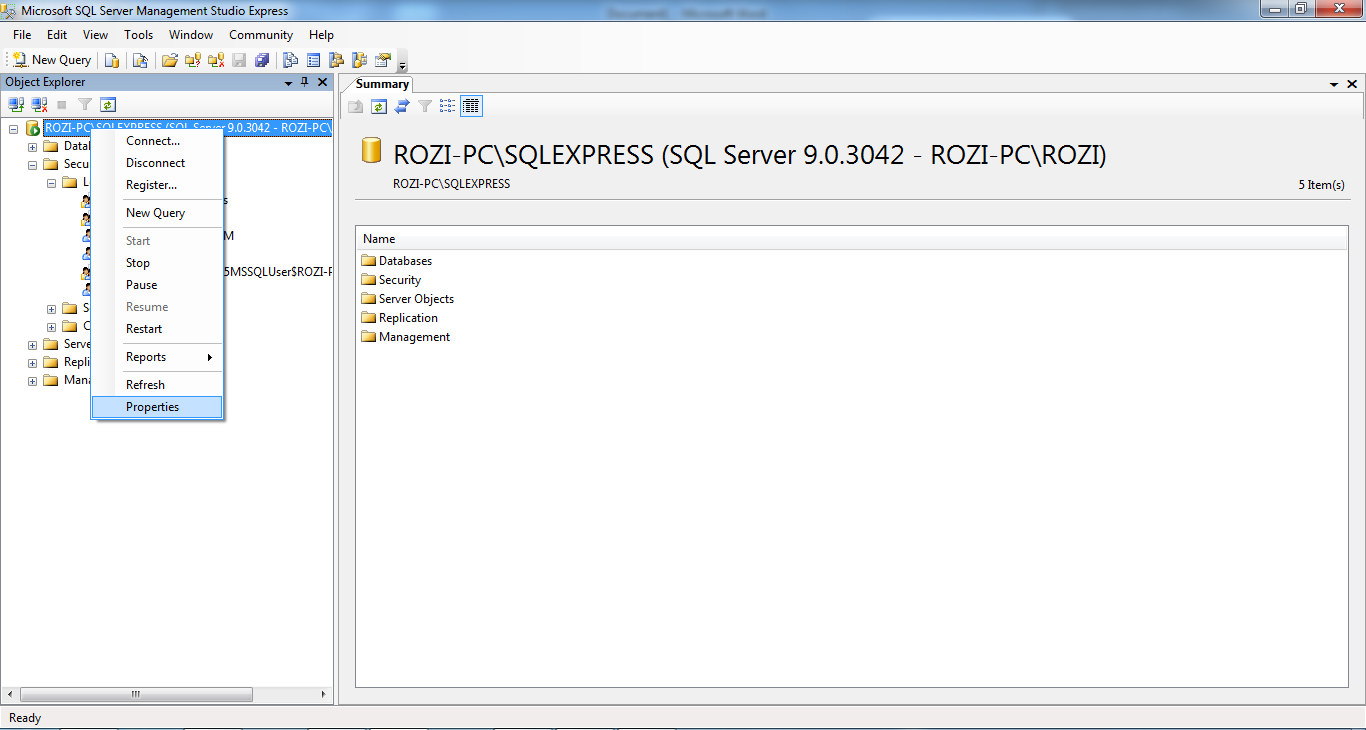Image resolution: width=1366 pixels, height=730 pixels.
Task: Open the File menu
Action: click(x=22, y=35)
